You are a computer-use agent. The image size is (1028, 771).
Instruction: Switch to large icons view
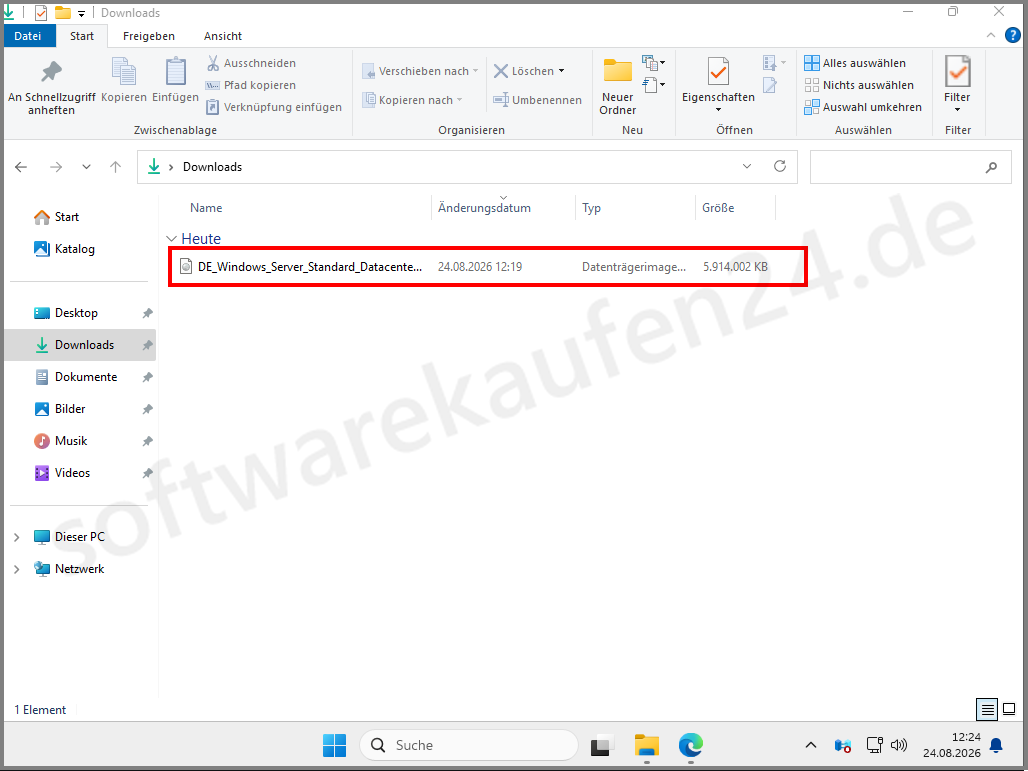[1010, 709]
